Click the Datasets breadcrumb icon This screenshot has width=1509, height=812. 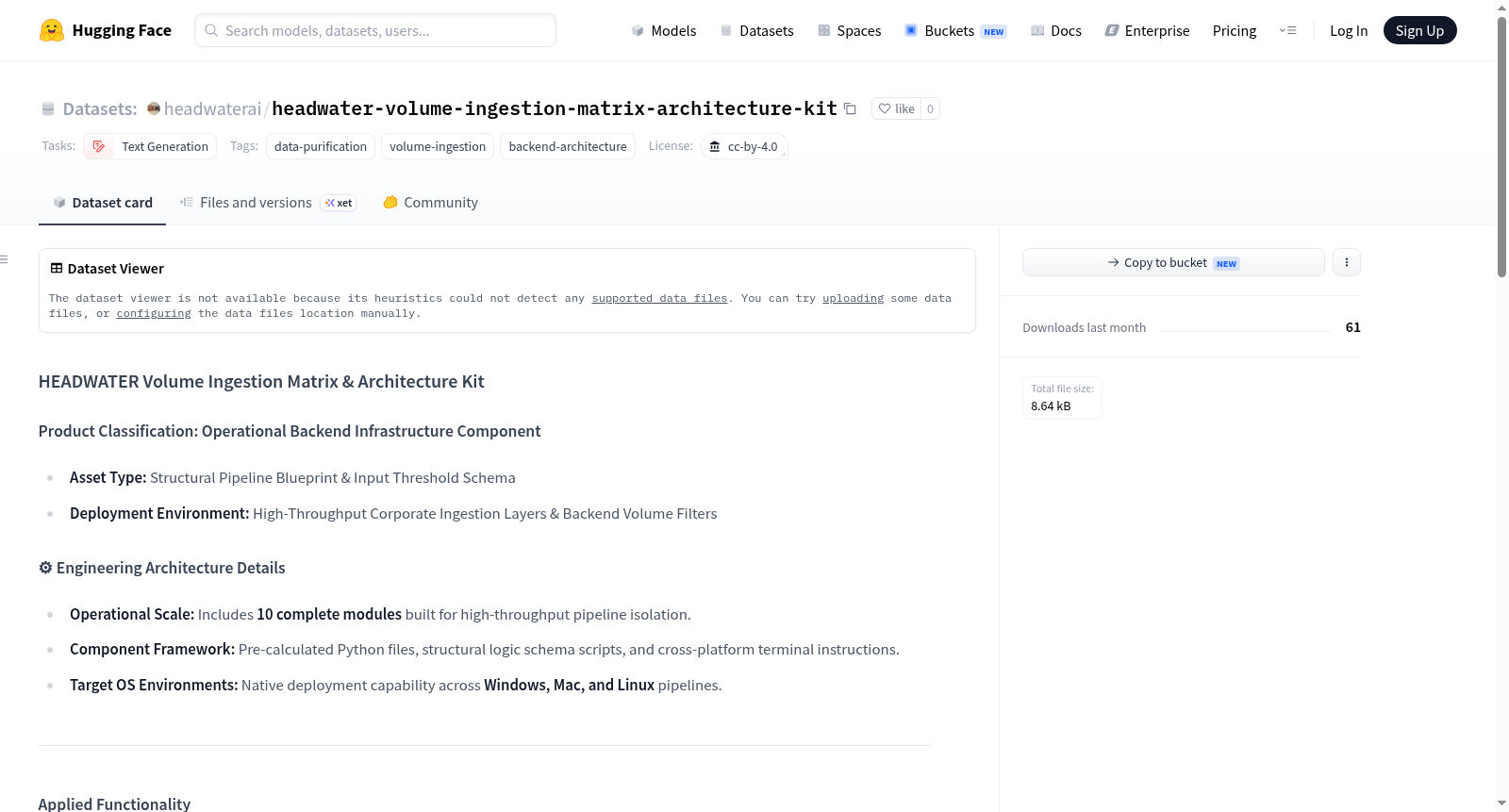[x=48, y=108]
